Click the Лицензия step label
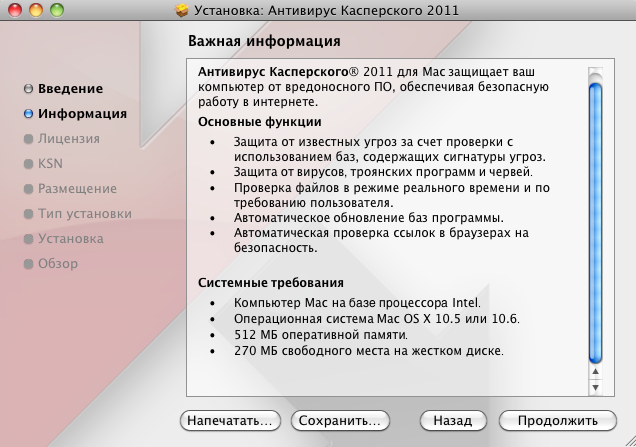The width and height of the screenshot is (636, 447). click(69, 139)
